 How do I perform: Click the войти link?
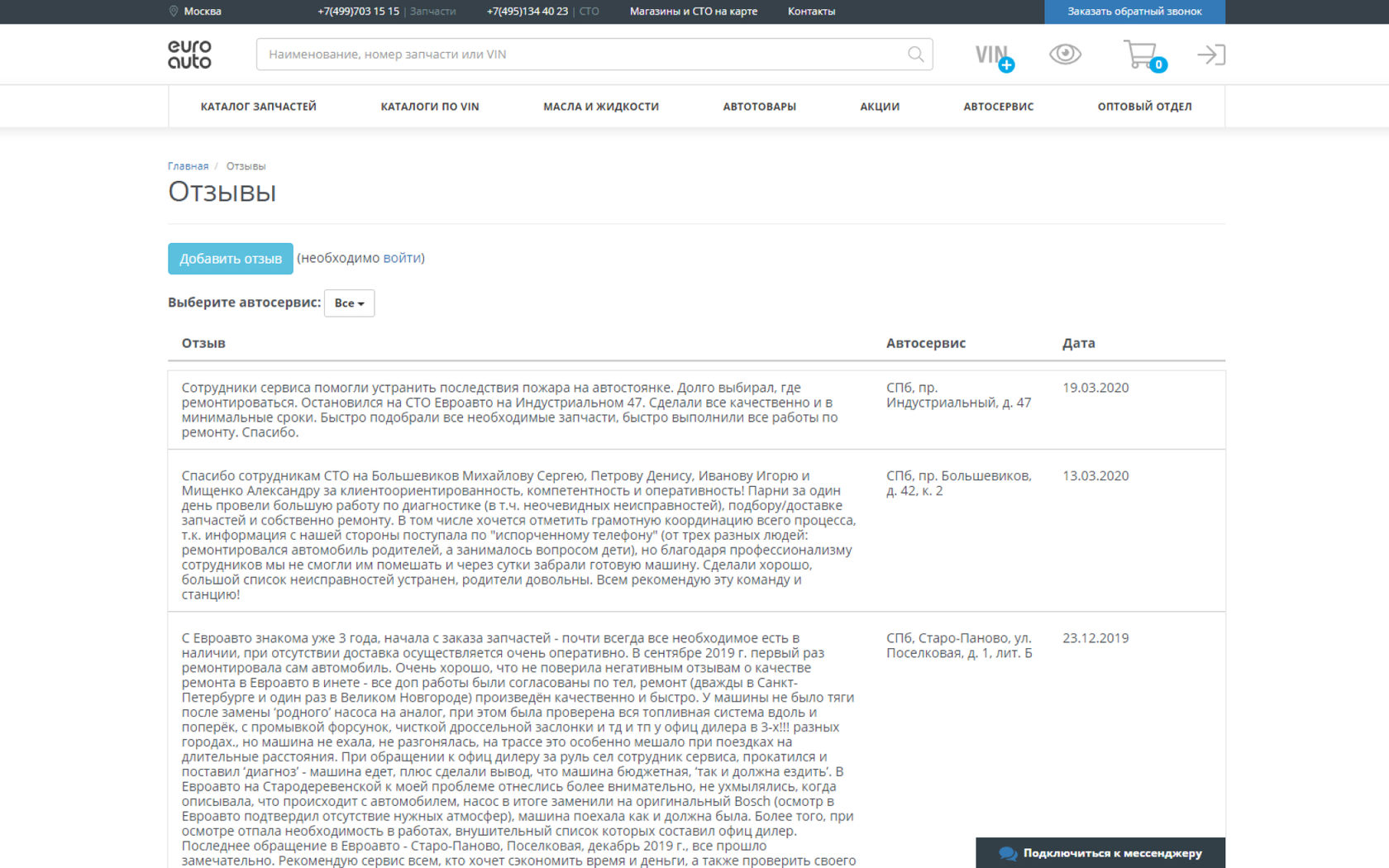click(402, 258)
